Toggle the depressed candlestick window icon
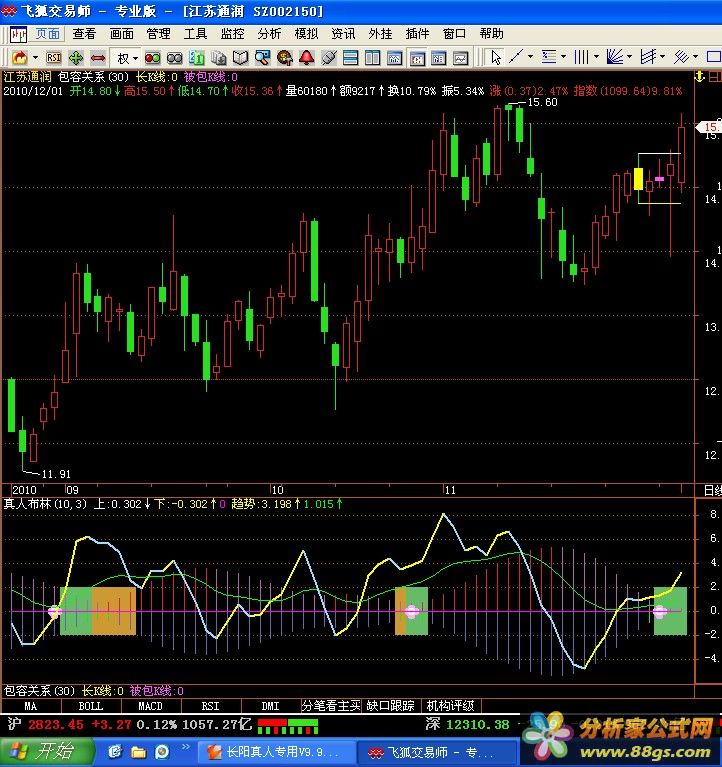 pyautogui.click(x=417, y=58)
